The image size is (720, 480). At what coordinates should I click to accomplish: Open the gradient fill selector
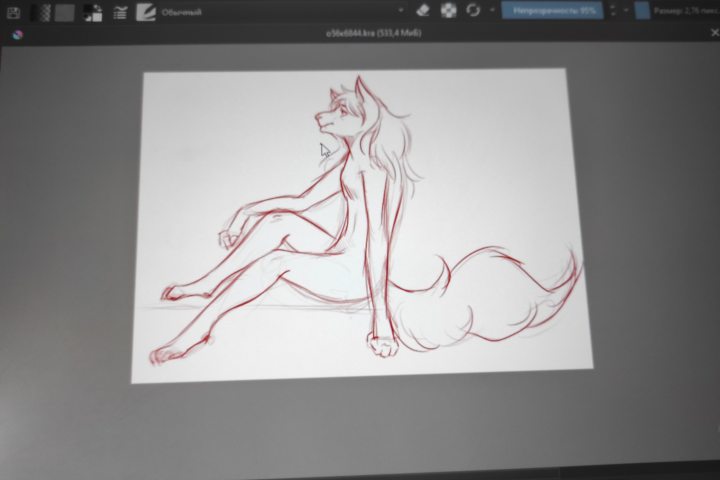(x=40, y=12)
